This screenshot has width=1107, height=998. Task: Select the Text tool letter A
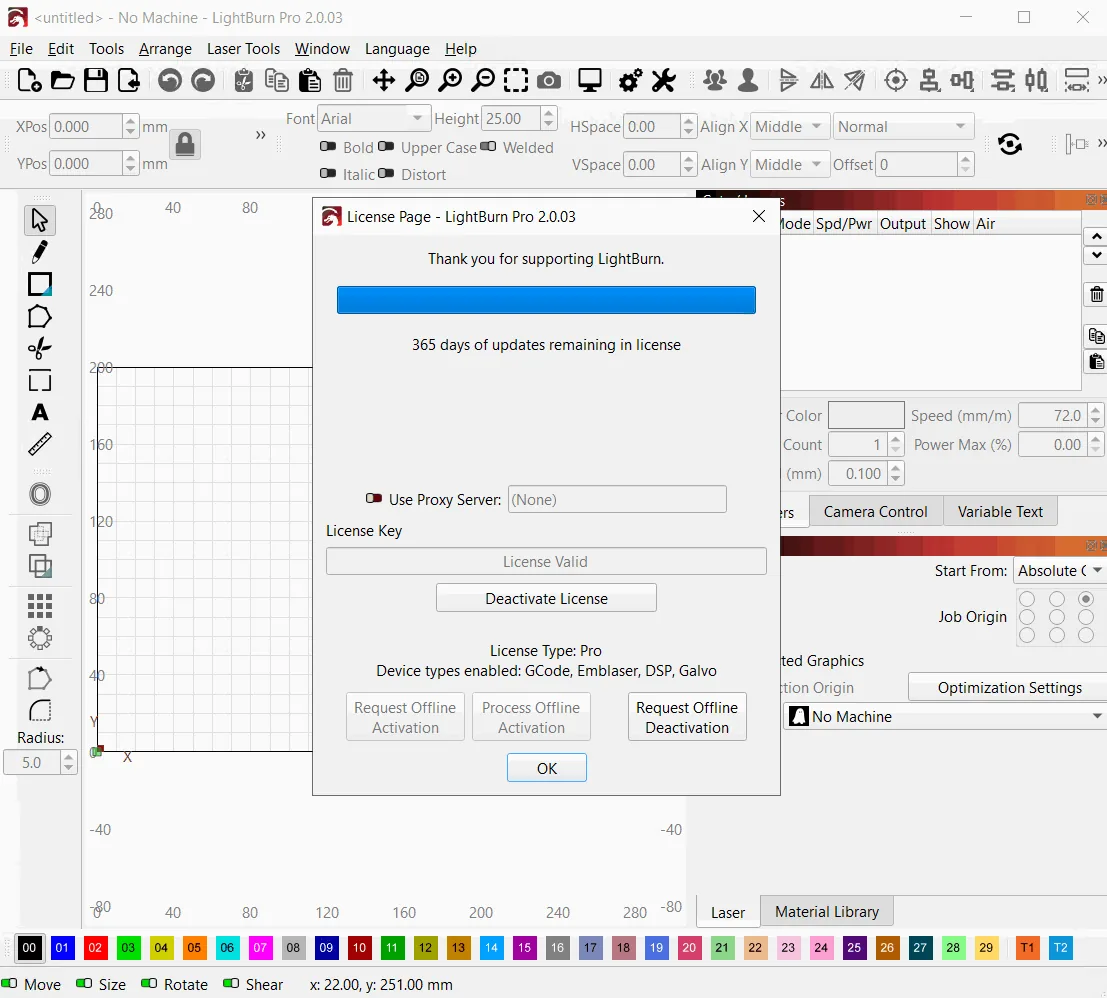point(40,412)
